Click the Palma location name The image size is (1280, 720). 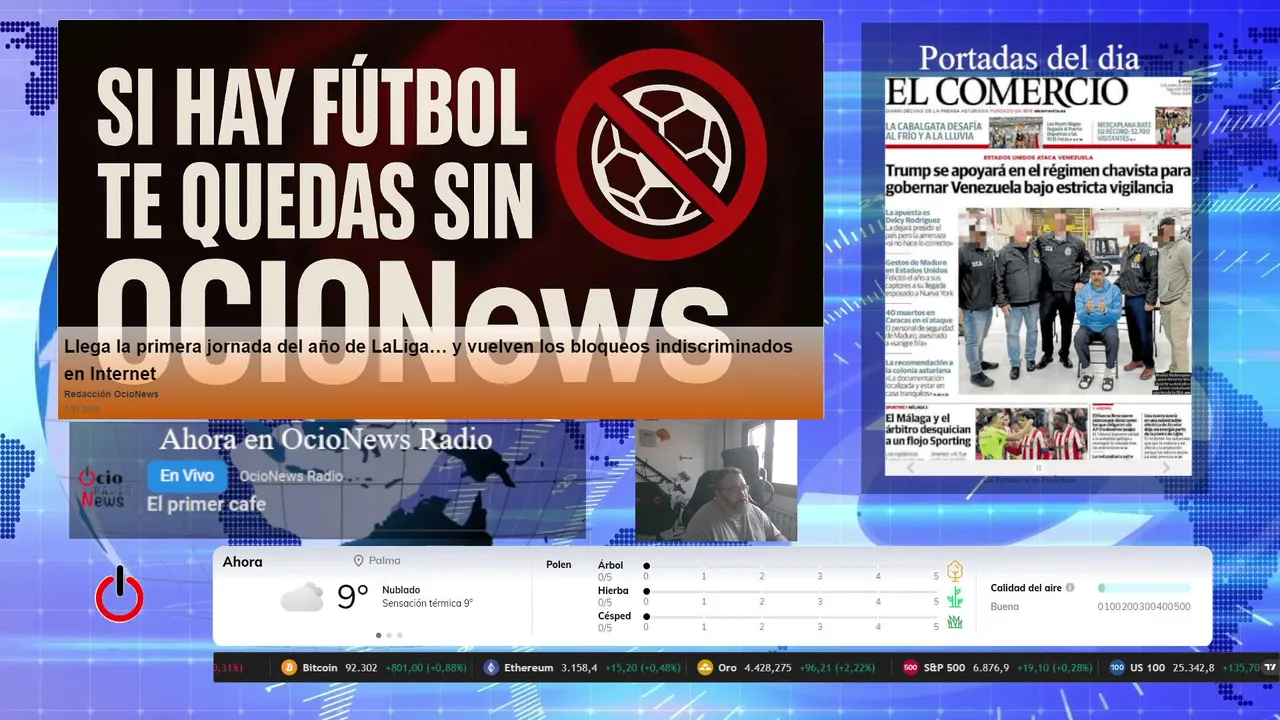[x=384, y=561]
